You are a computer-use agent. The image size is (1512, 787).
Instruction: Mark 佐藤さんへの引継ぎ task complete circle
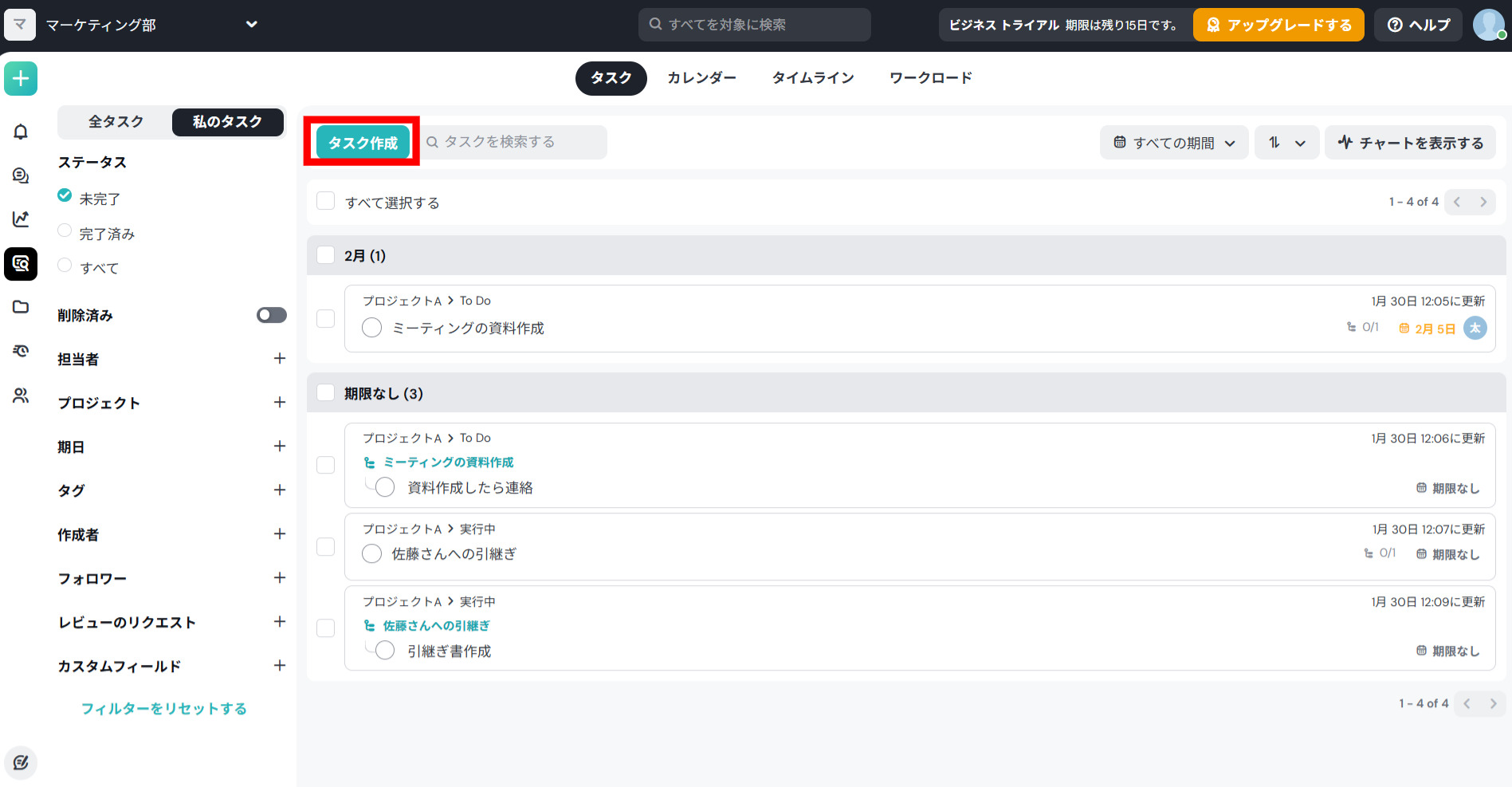371,553
